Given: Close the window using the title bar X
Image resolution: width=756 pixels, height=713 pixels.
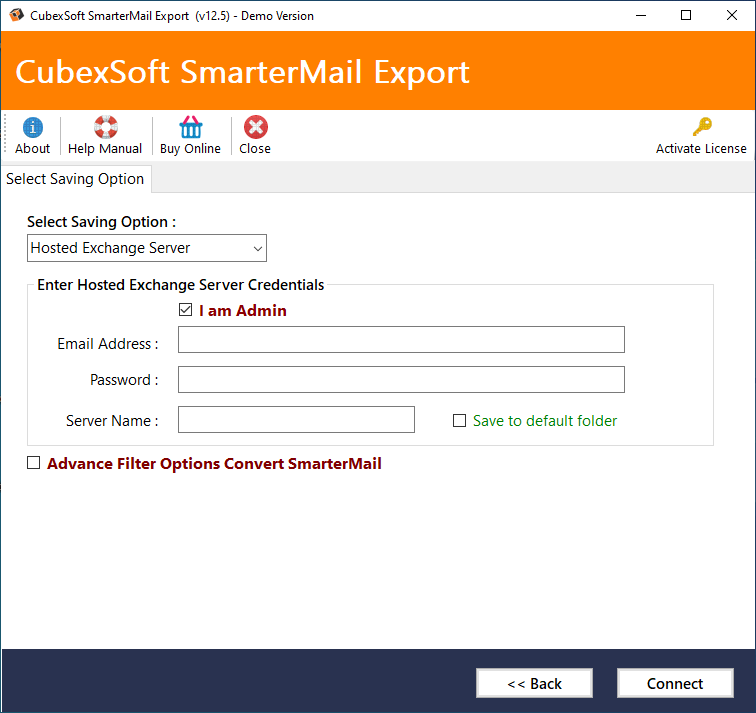Looking at the screenshot, I should click(732, 15).
